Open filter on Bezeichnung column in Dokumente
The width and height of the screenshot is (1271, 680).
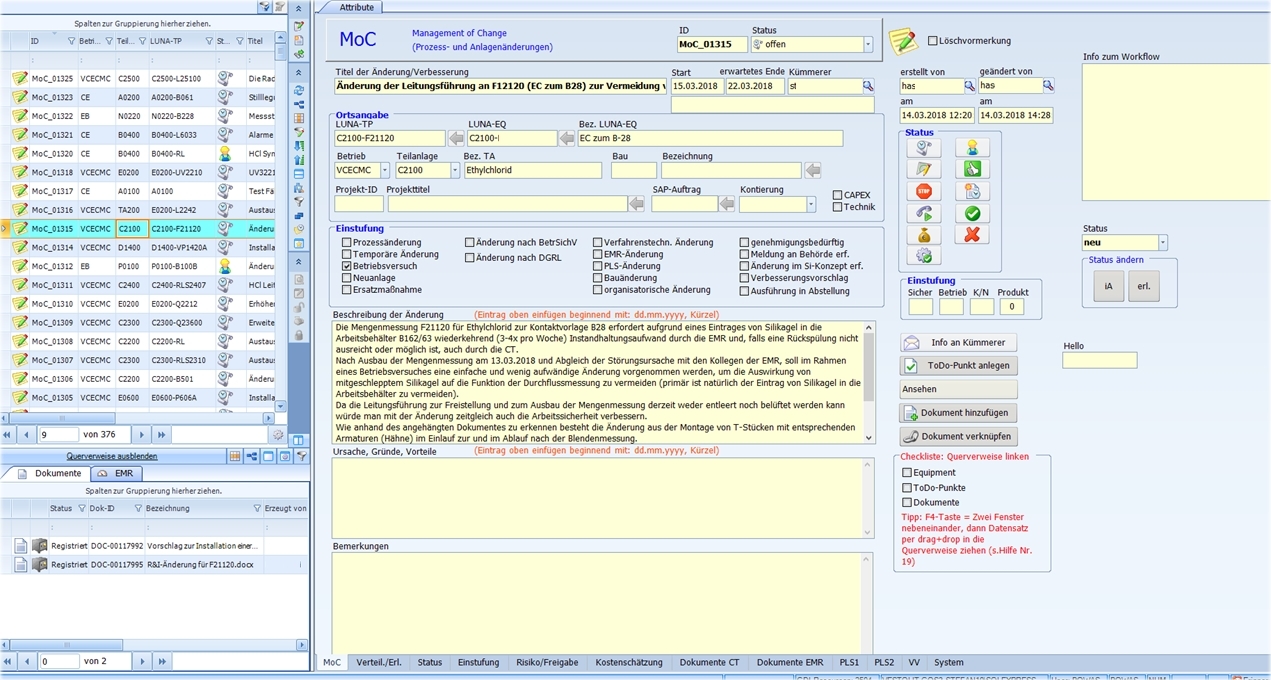pyautogui.click(x=256, y=509)
